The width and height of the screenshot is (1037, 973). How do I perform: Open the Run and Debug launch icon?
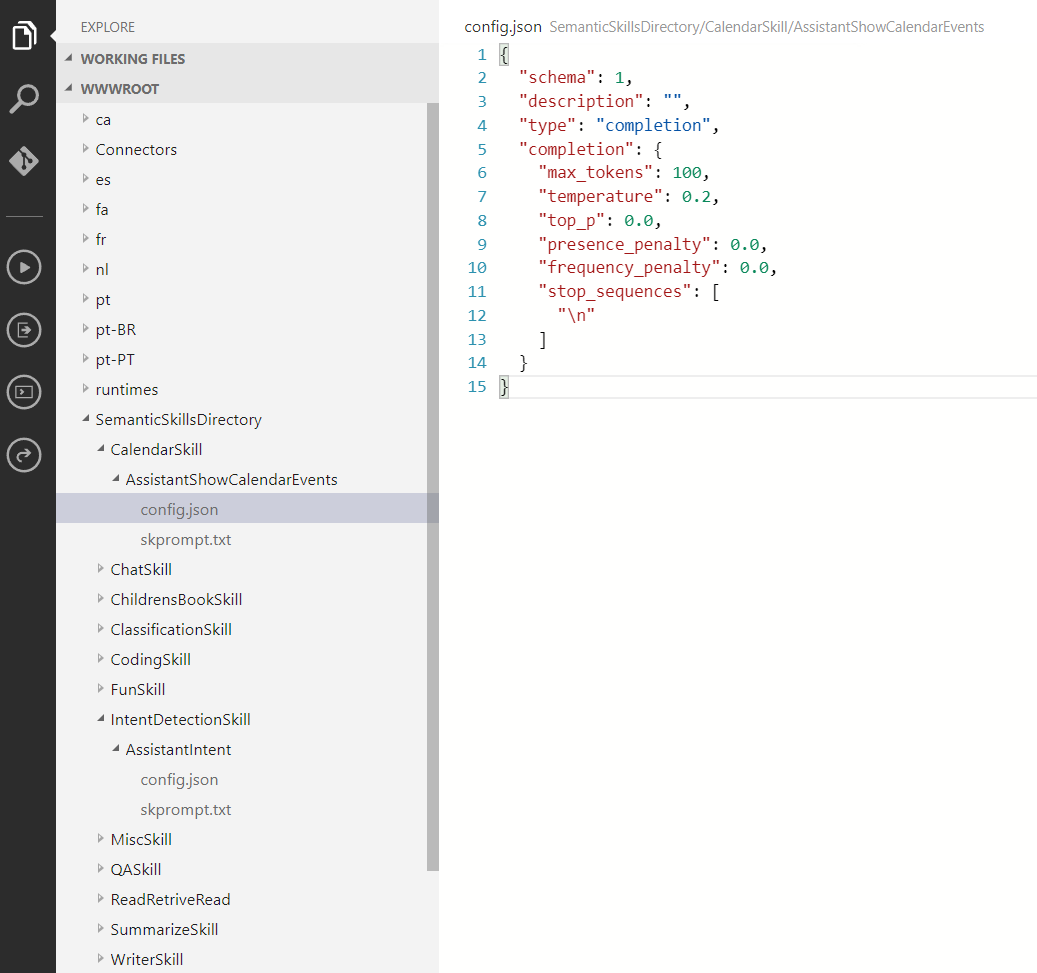25,330
